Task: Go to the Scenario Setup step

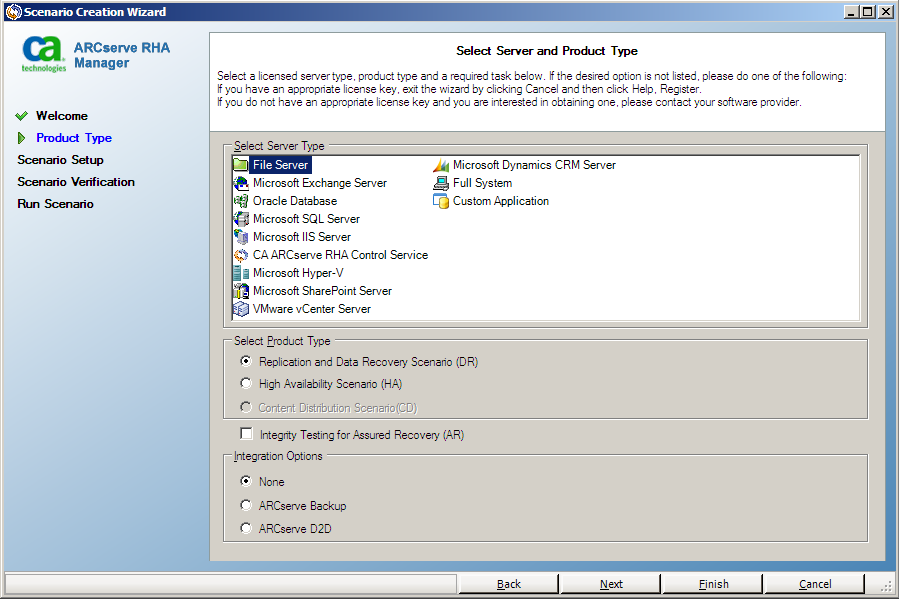Action: click(x=62, y=159)
